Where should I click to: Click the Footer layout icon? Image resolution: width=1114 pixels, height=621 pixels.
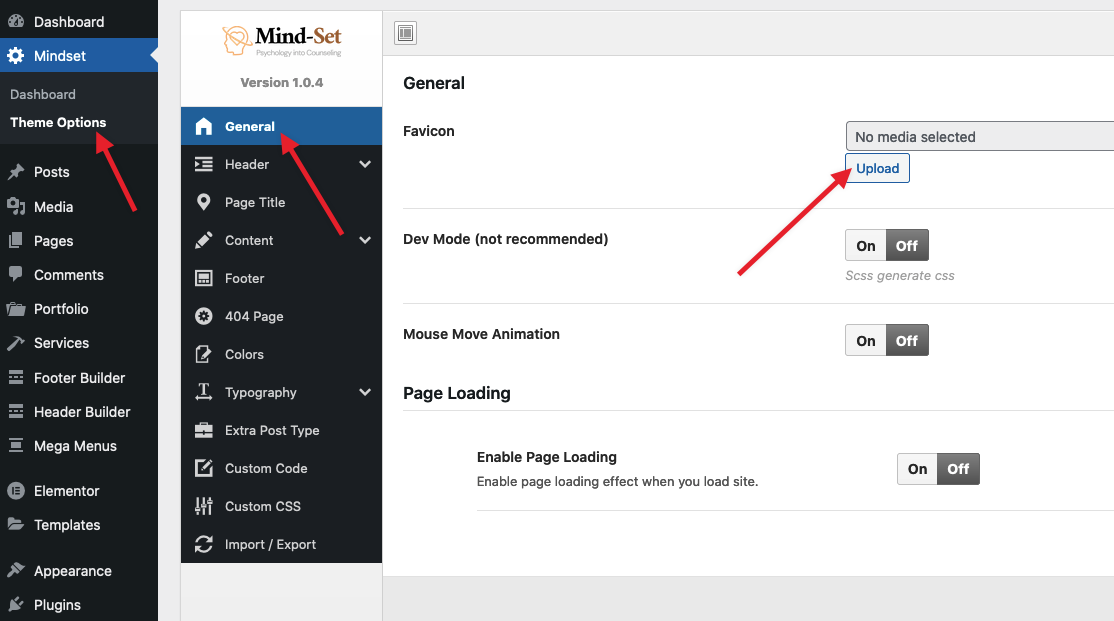(x=204, y=278)
